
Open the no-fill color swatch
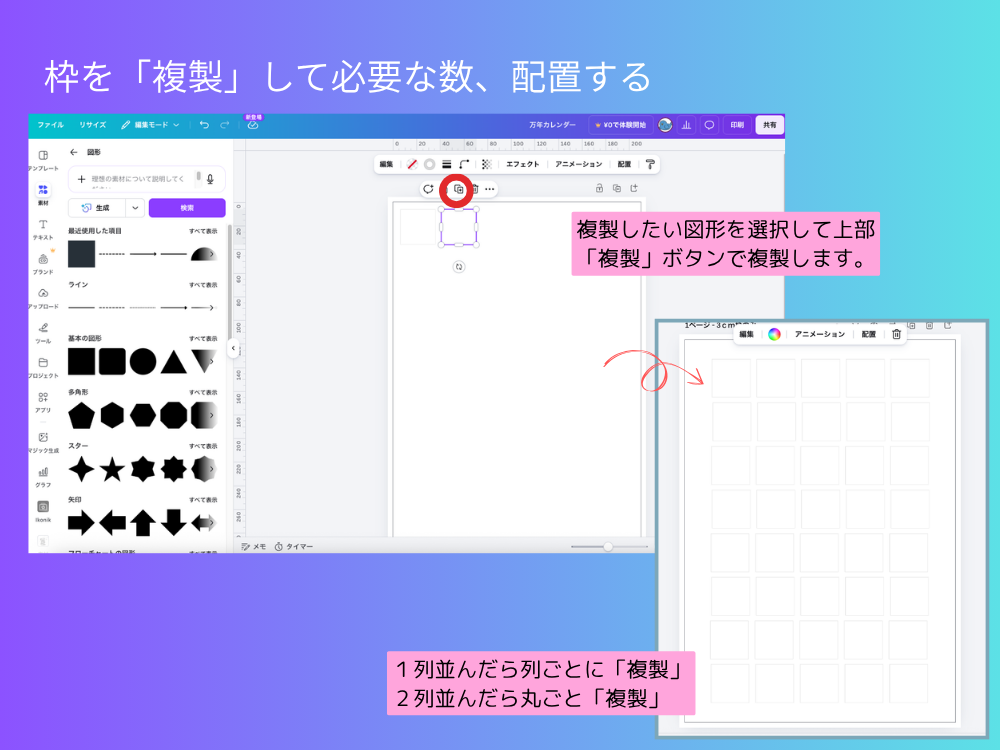pyautogui.click(x=412, y=165)
